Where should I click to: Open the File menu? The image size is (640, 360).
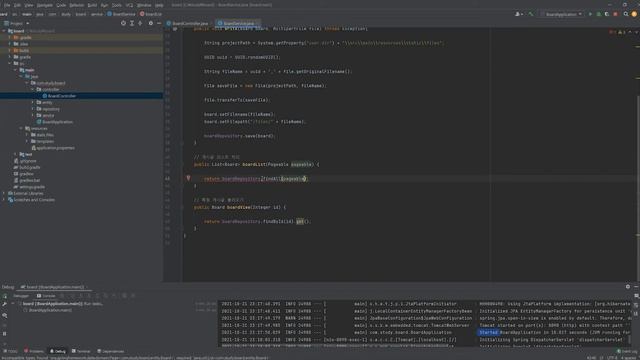tap(7, 5)
